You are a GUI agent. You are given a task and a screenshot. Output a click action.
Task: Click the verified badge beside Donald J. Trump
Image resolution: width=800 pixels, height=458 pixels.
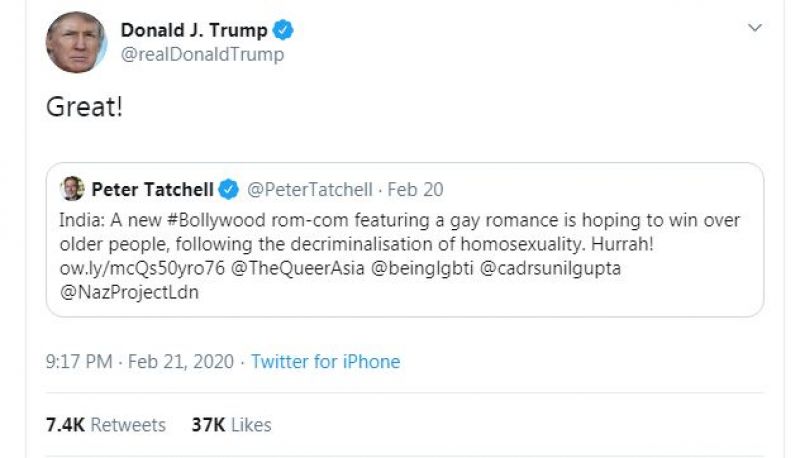coord(282,30)
